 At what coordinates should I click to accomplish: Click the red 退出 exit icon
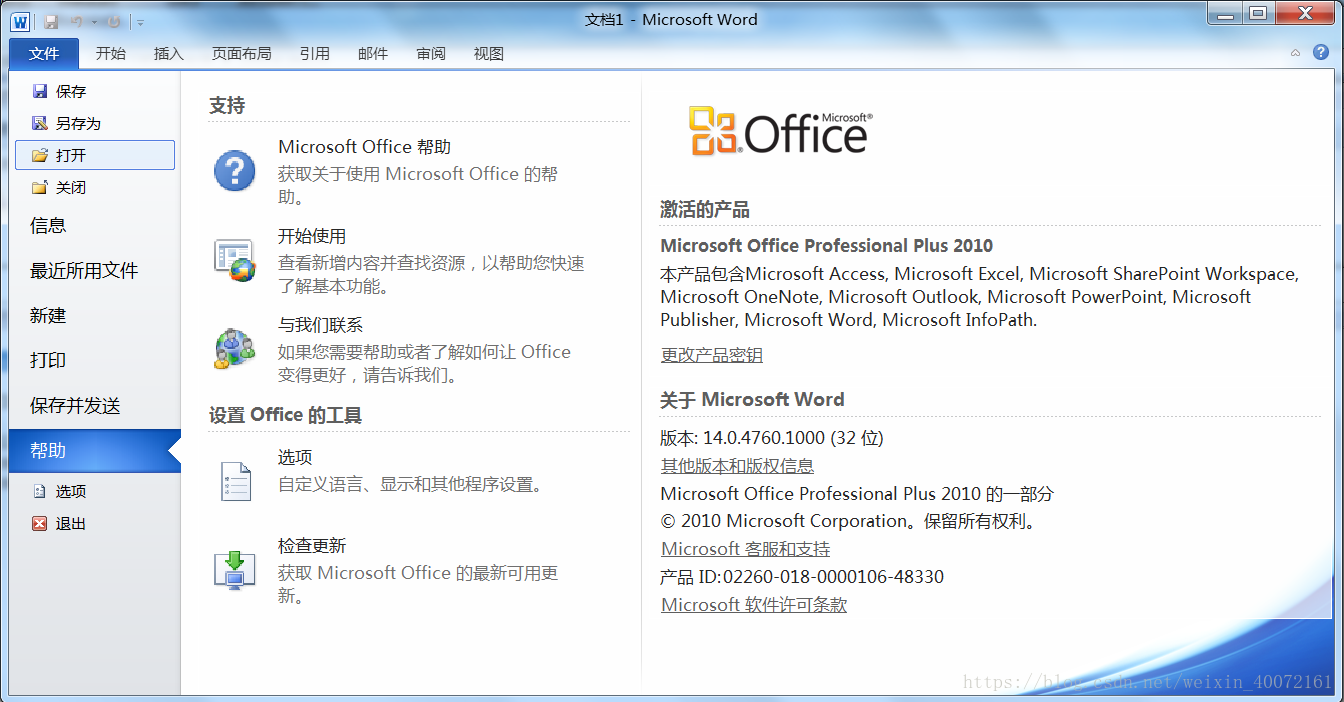coord(40,523)
